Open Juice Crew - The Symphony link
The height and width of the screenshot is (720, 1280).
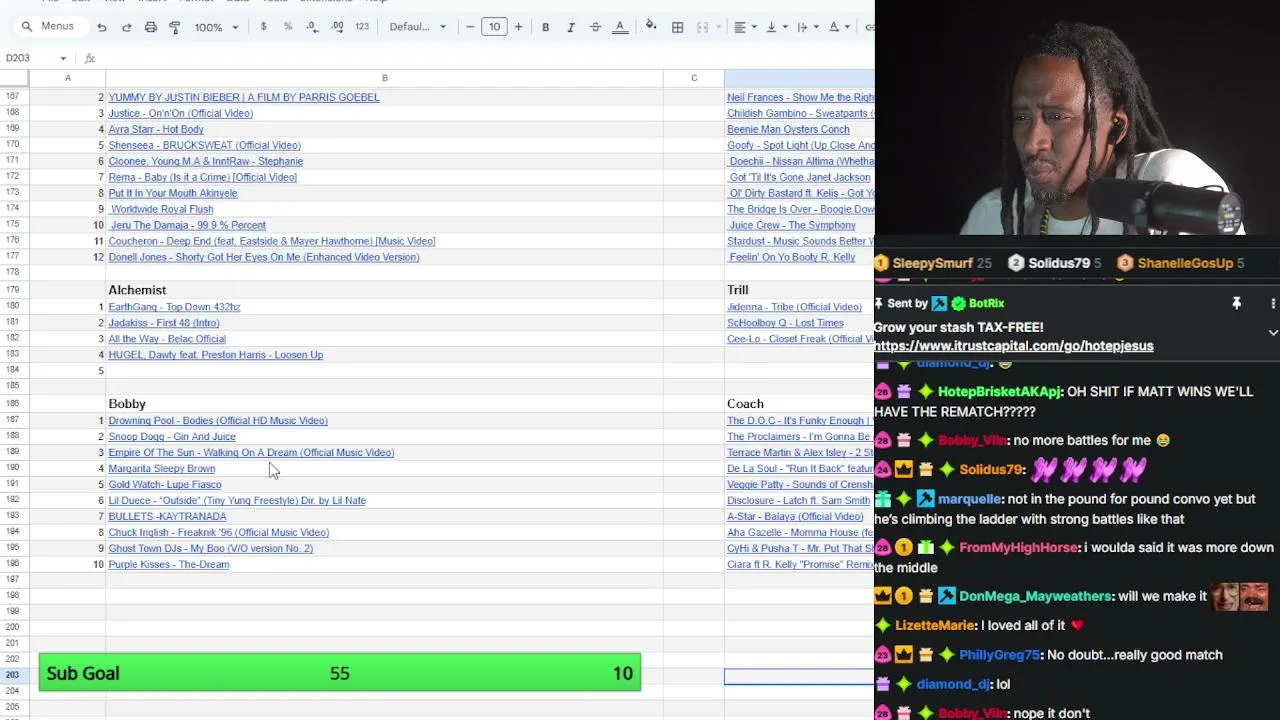[792, 225]
